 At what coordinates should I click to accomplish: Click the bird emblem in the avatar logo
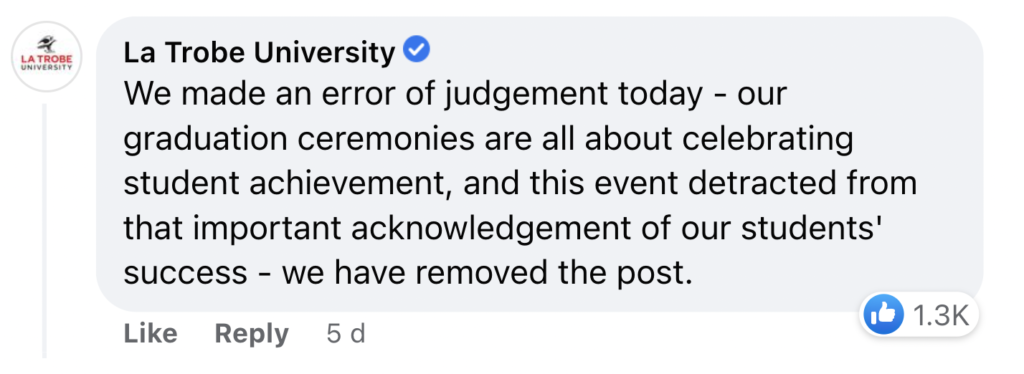[x=46, y=45]
